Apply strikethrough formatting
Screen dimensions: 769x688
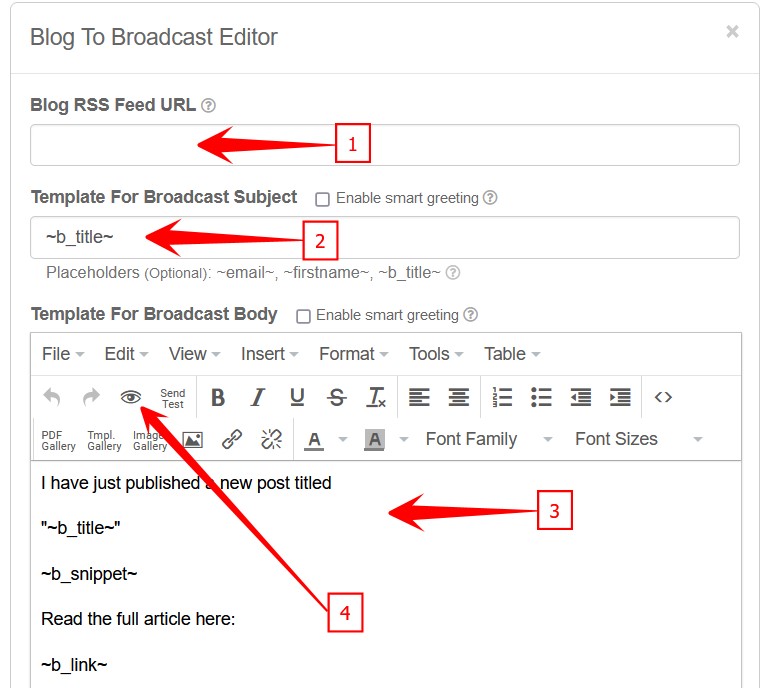pos(337,398)
